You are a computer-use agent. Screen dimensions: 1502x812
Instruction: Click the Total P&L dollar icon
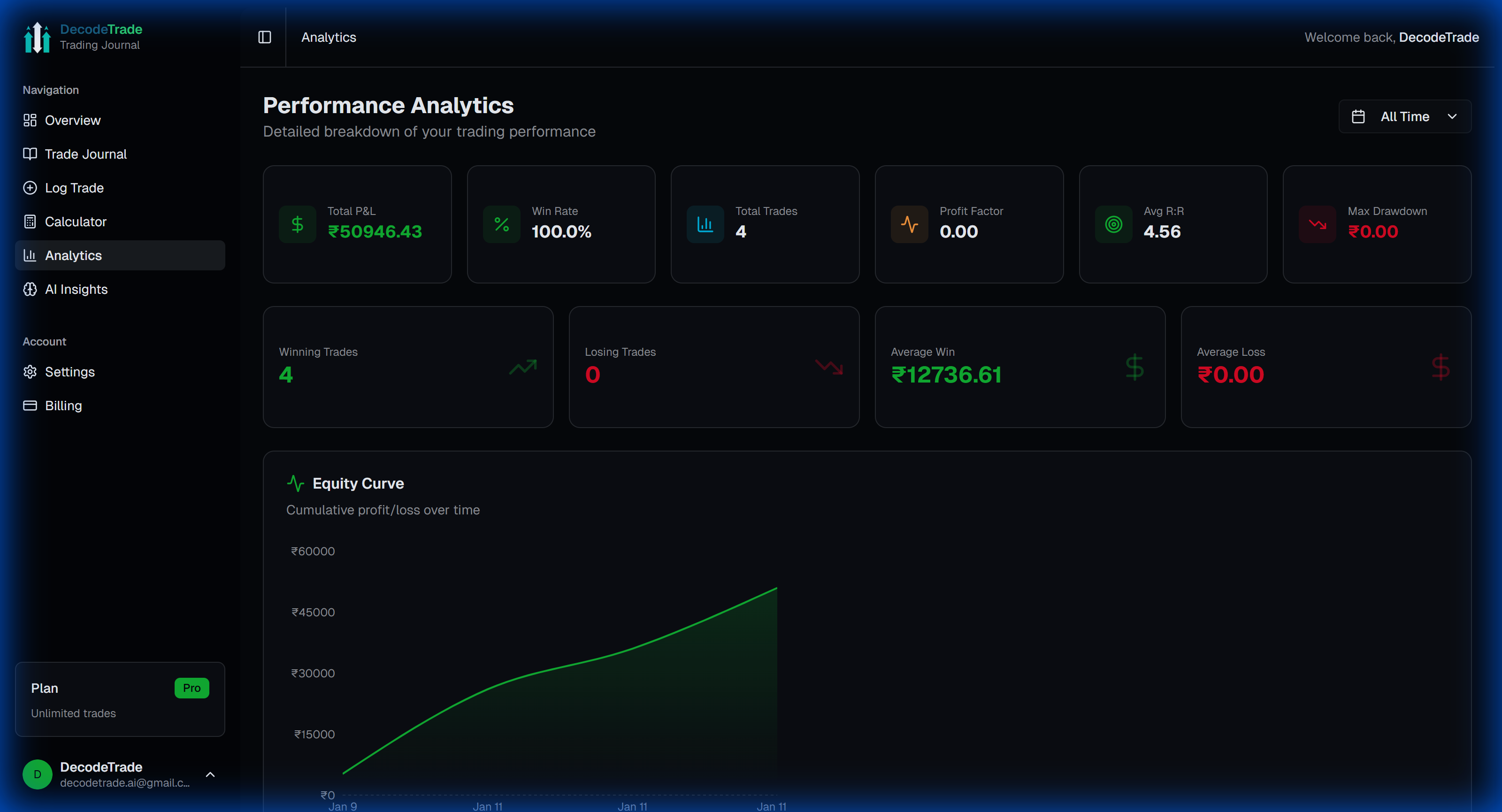coord(298,224)
